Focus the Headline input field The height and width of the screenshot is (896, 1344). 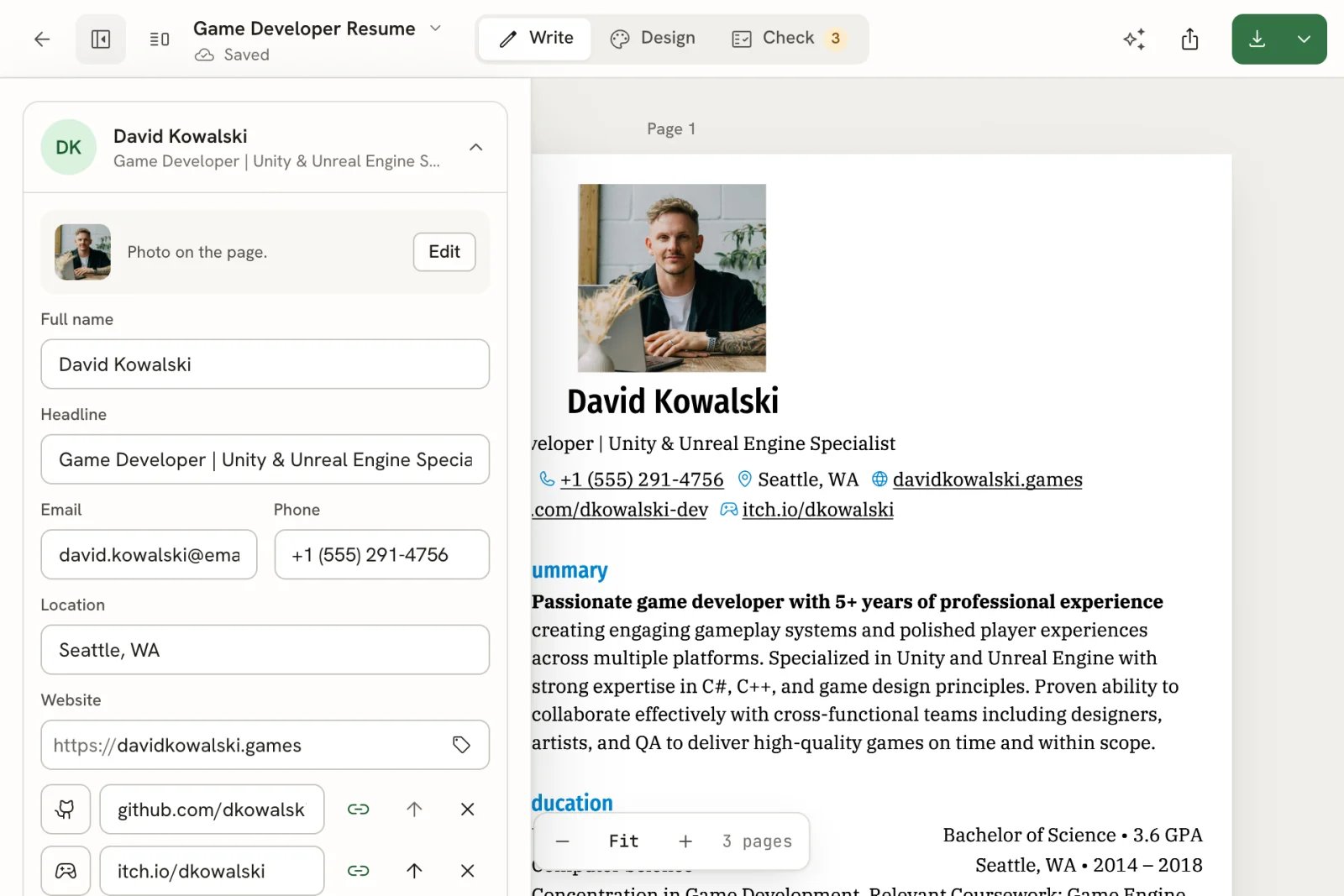(x=265, y=459)
